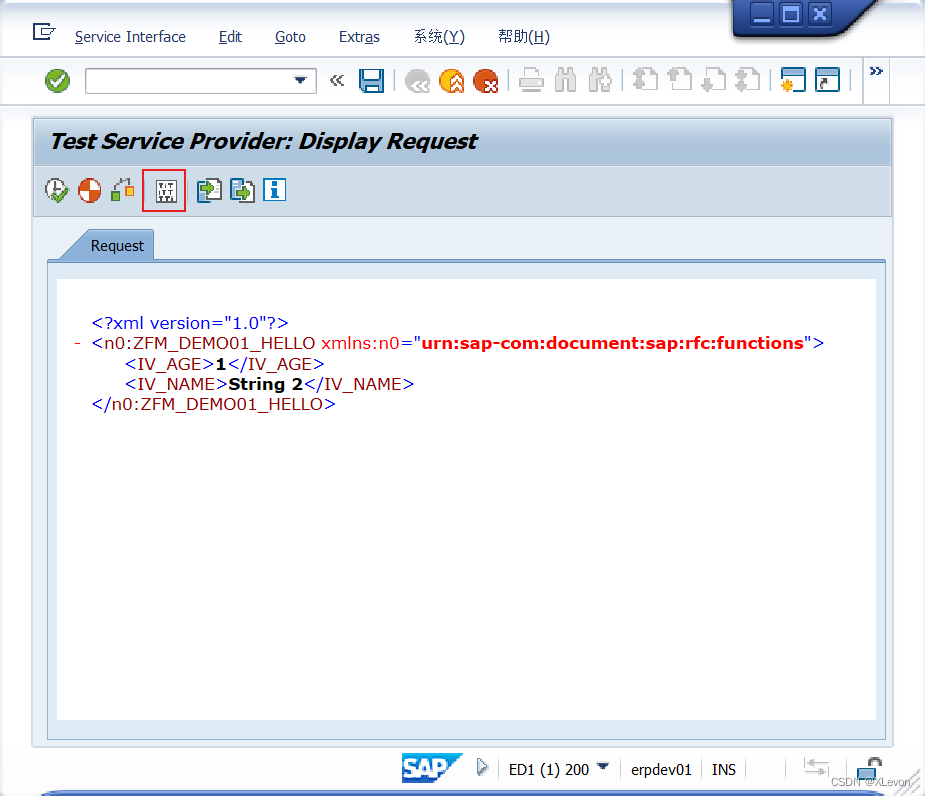The width and height of the screenshot is (925, 796).
Task: Expand the command field dropdown arrow
Action: (x=298, y=81)
